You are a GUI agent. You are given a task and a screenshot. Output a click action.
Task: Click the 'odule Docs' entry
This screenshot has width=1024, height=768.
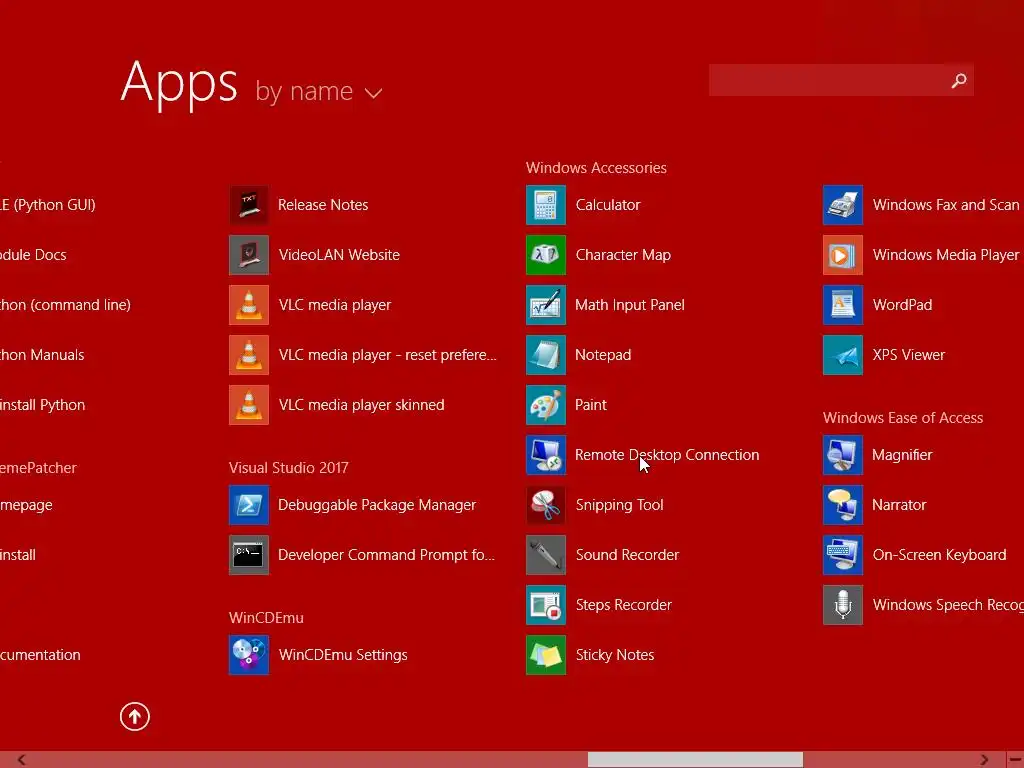(x=33, y=255)
